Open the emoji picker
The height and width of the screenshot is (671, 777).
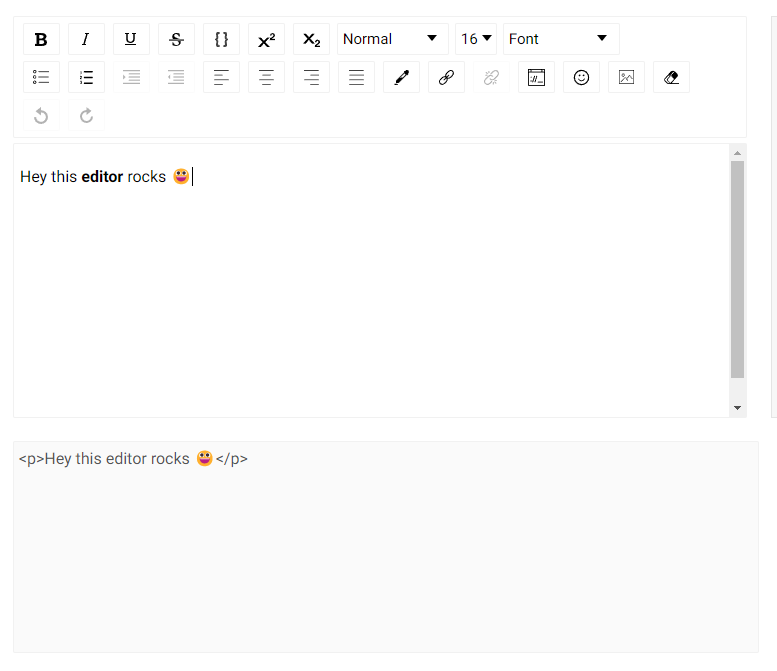581,77
